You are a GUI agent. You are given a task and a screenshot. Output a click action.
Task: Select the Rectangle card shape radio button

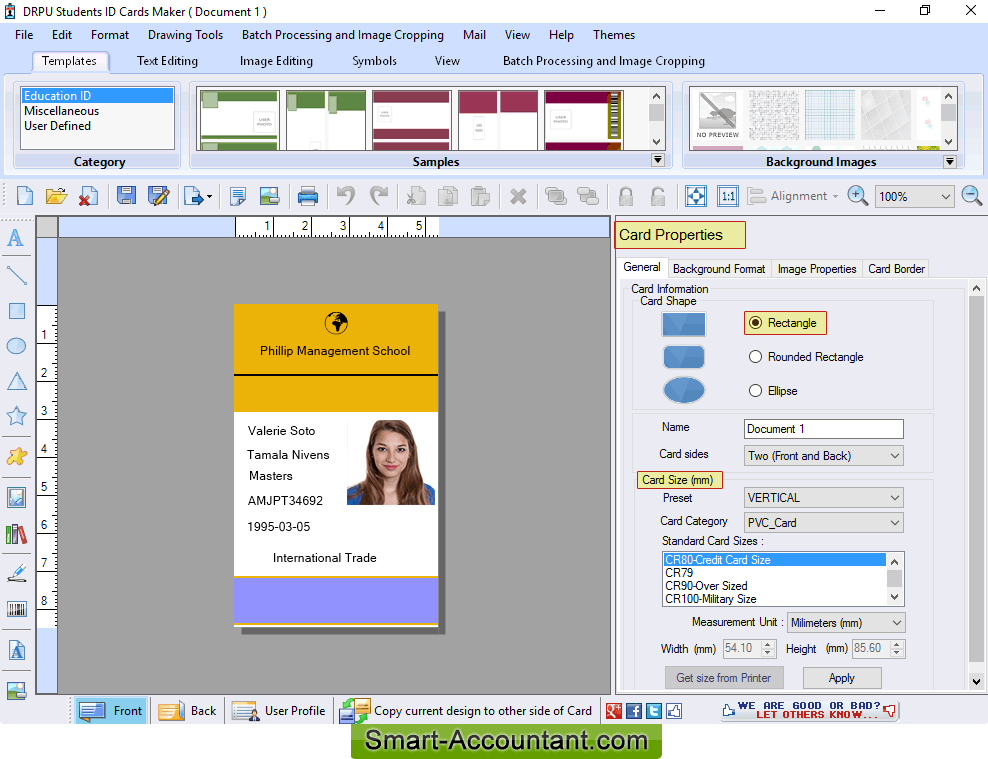click(x=755, y=323)
